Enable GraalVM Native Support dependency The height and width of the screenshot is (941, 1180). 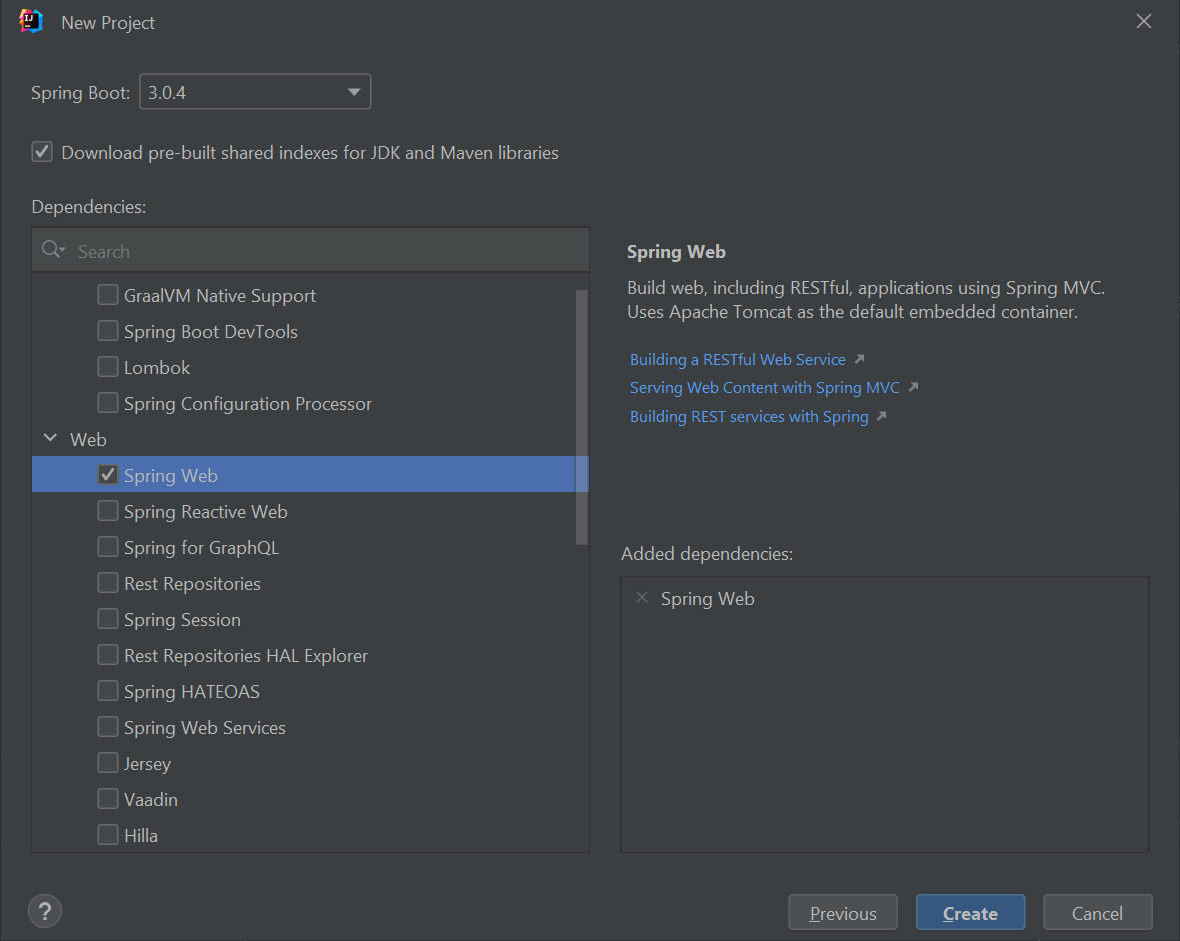[x=108, y=294]
